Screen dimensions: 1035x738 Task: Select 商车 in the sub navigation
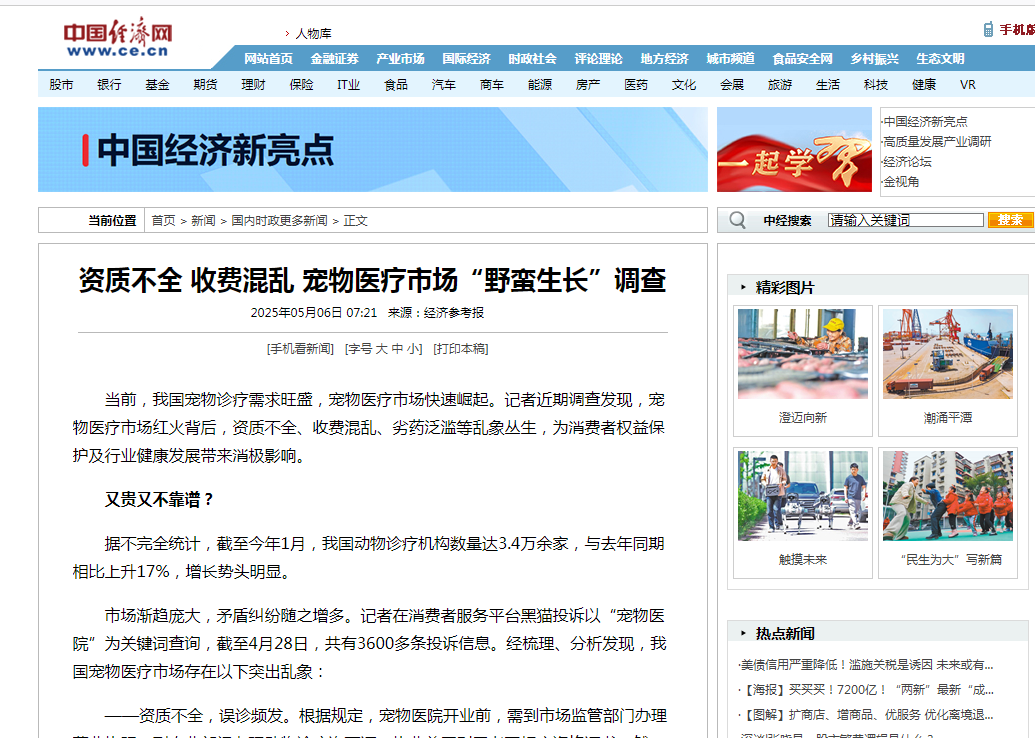[492, 84]
